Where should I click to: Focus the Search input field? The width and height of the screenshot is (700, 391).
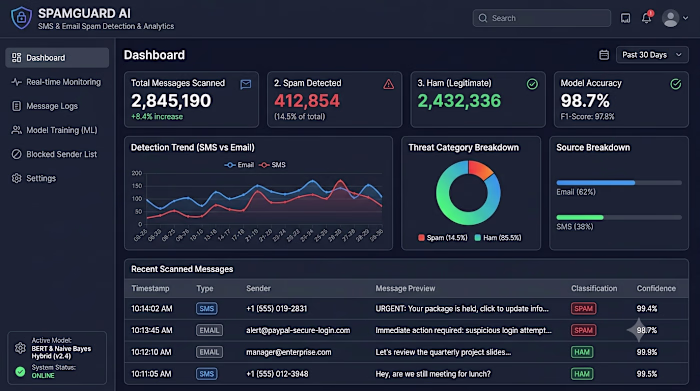[x=542, y=18]
